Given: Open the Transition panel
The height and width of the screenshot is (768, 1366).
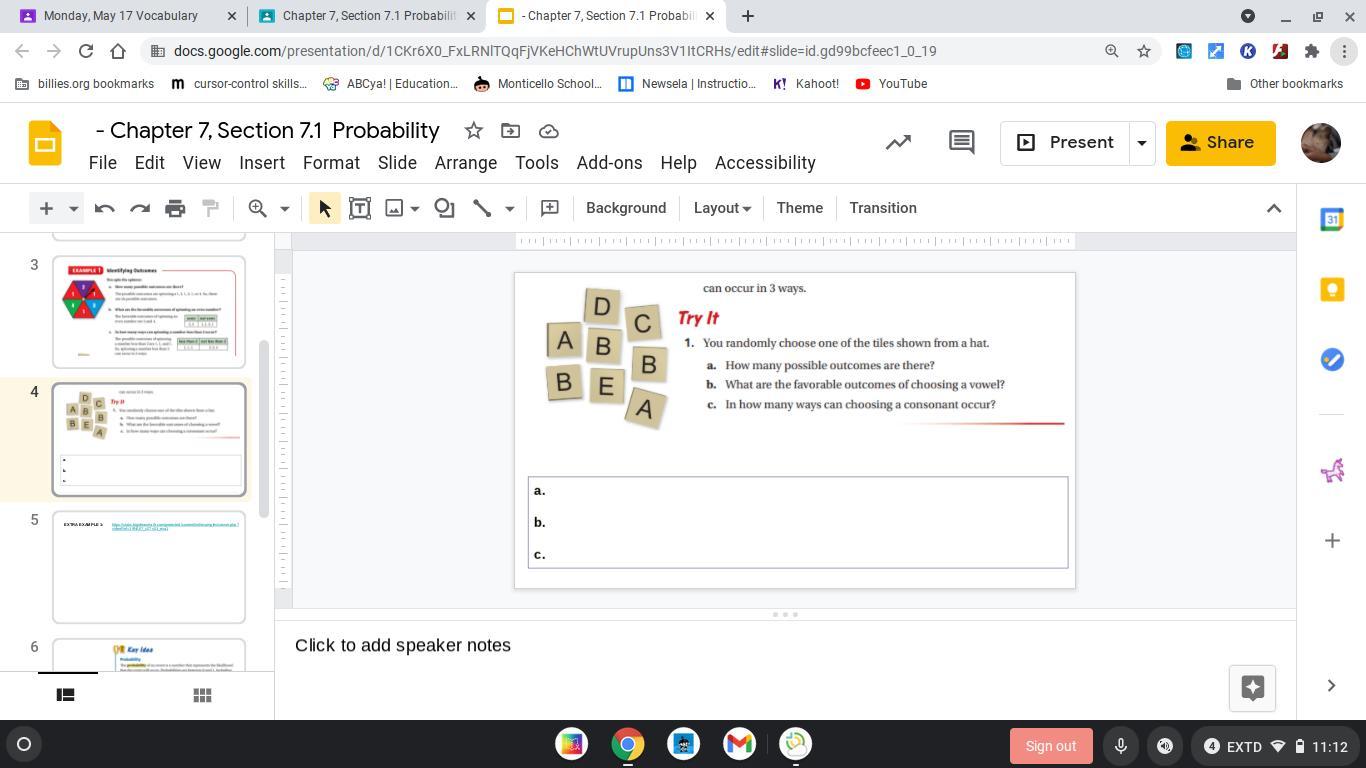Looking at the screenshot, I should [x=883, y=208].
